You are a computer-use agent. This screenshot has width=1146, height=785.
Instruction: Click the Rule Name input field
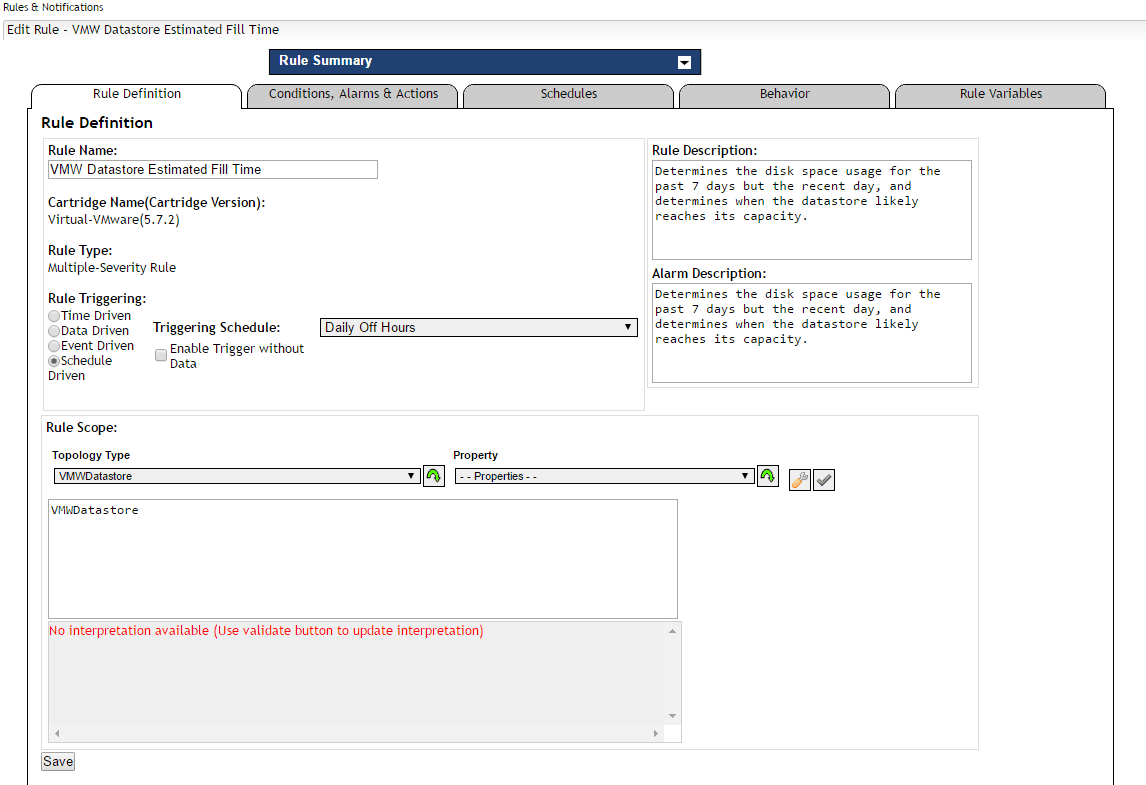coord(213,170)
